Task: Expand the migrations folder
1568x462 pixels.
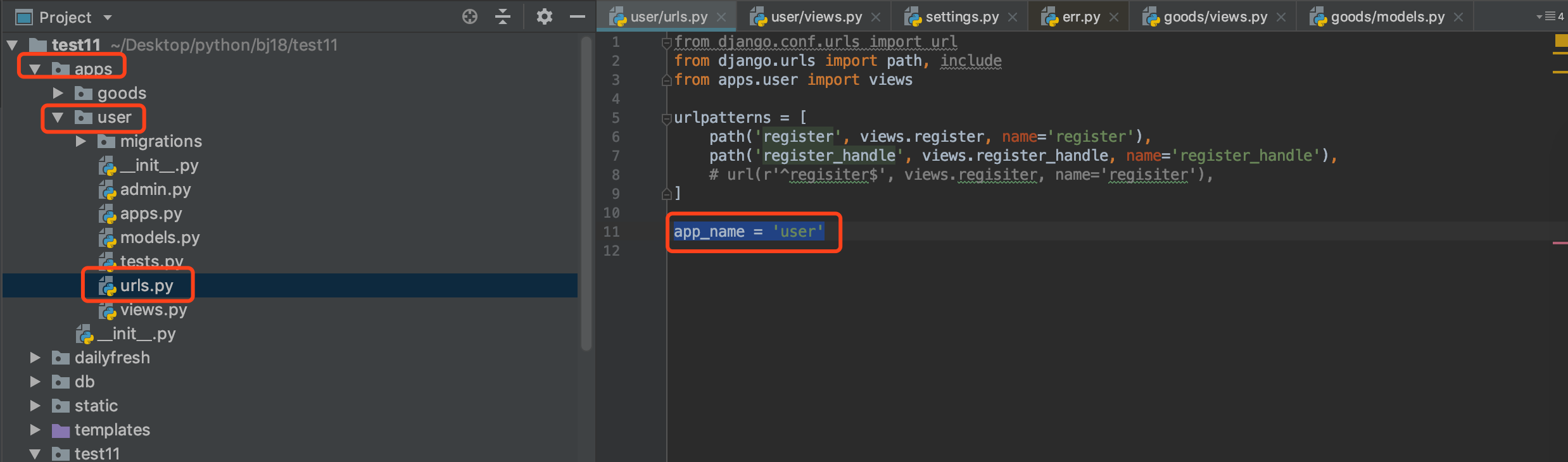Action: click(x=80, y=141)
